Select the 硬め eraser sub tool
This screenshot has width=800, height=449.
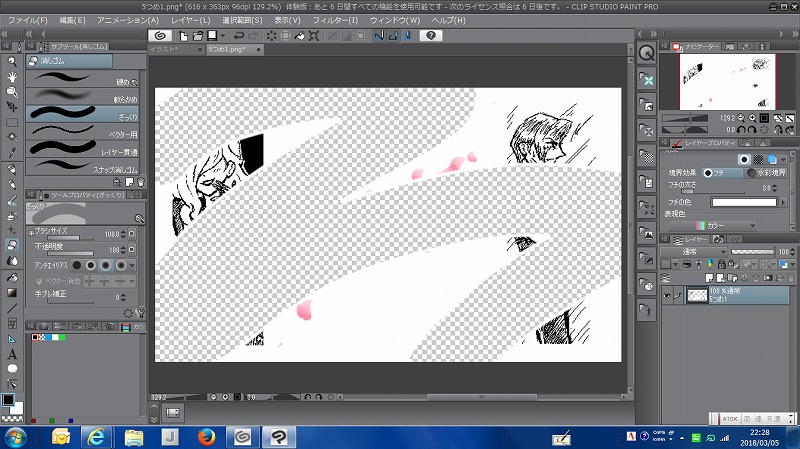coord(82,79)
